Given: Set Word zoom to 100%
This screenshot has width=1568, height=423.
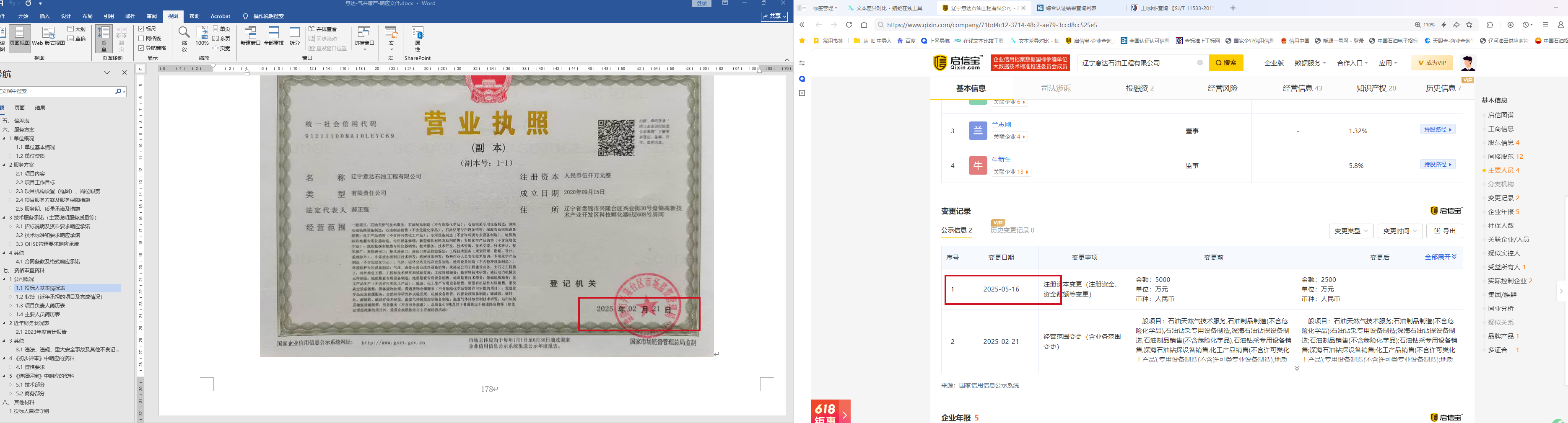Looking at the screenshot, I should [202, 36].
